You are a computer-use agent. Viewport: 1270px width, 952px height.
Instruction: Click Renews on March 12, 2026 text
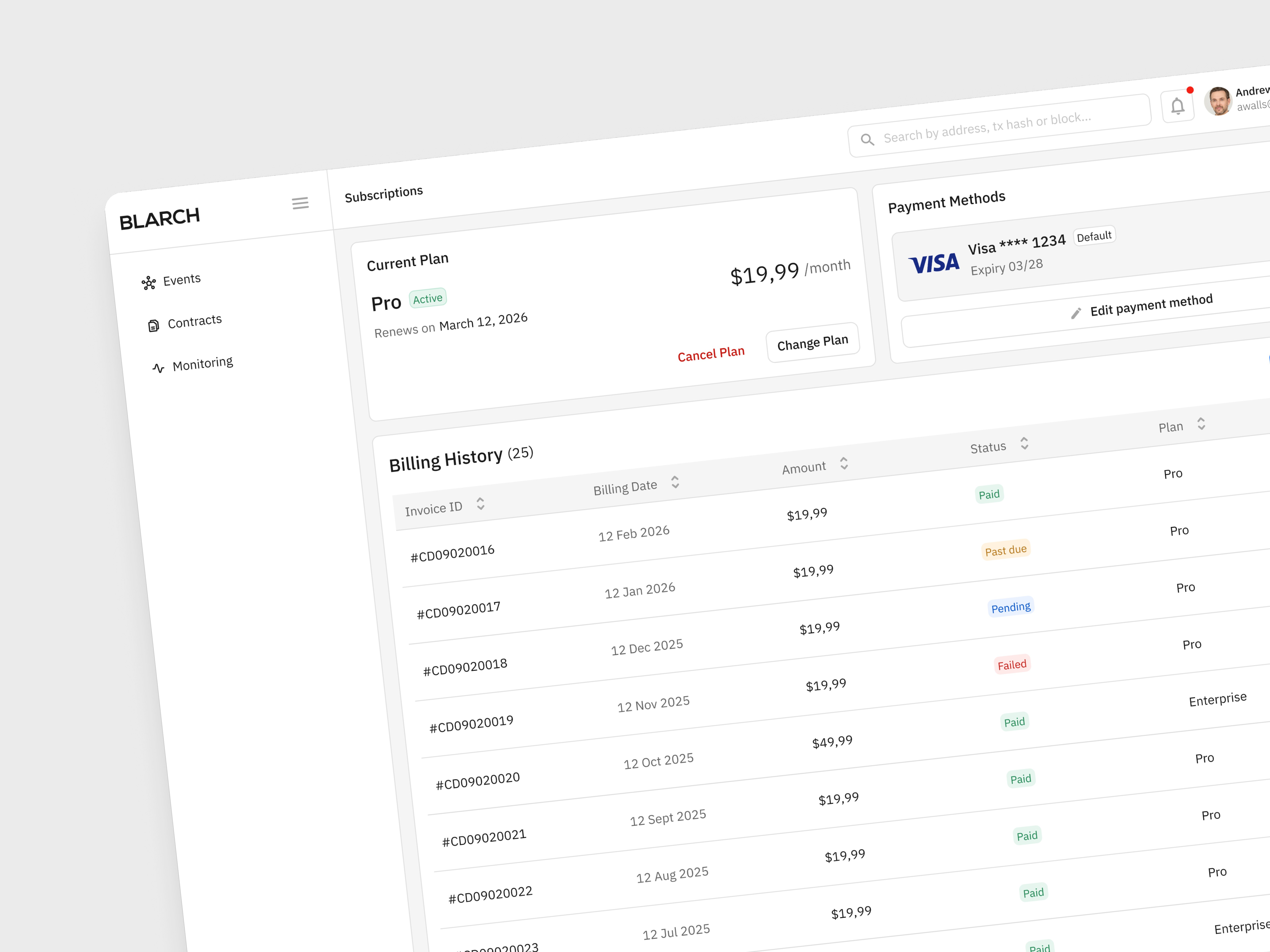(x=451, y=325)
